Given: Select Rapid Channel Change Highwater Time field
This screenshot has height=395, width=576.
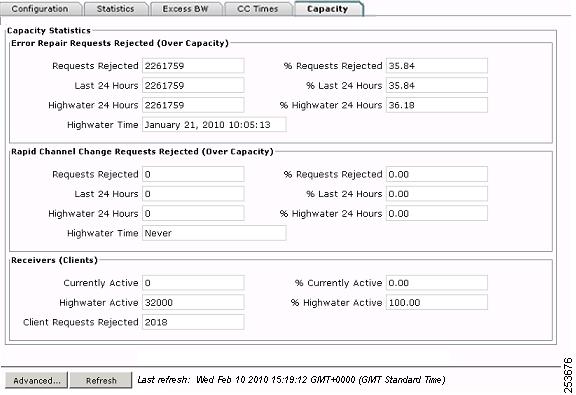Looking at the screenshot, I should coord(214,233).
